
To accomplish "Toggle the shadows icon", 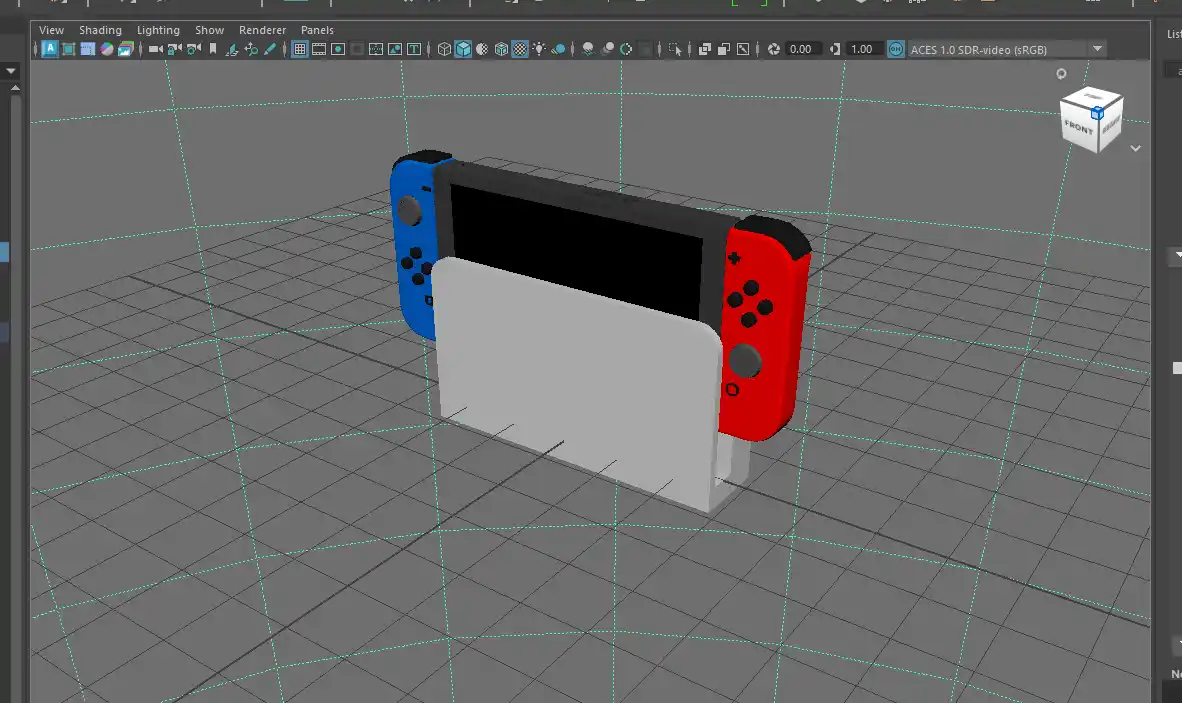I will click(x=559, y=49).
